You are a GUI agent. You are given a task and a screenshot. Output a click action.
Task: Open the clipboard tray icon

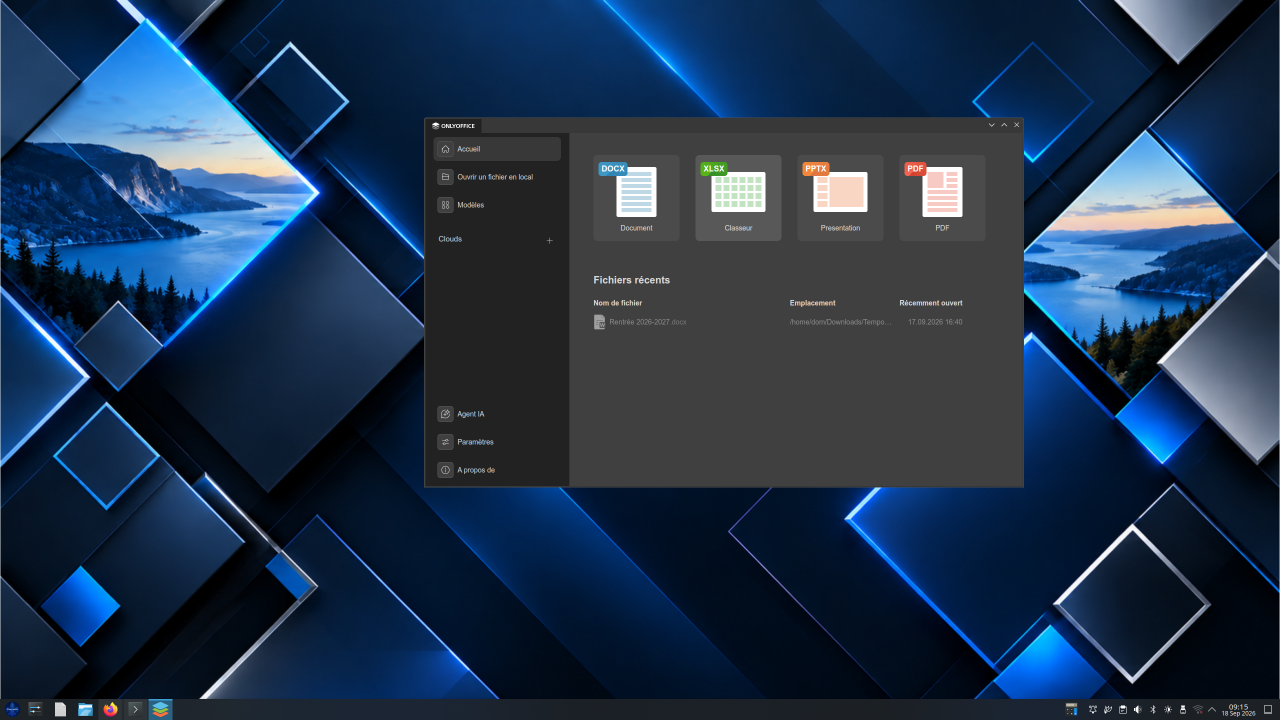point(1123,709)
